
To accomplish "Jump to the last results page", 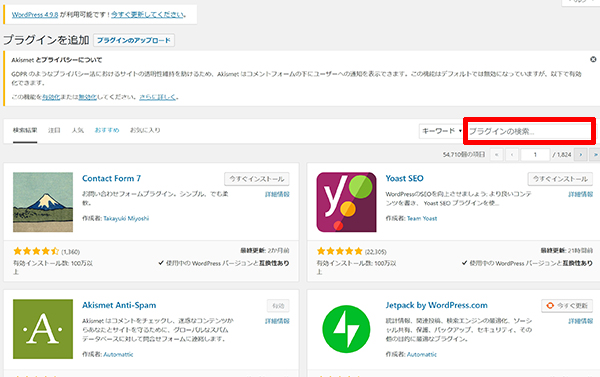I will (595, 155).
